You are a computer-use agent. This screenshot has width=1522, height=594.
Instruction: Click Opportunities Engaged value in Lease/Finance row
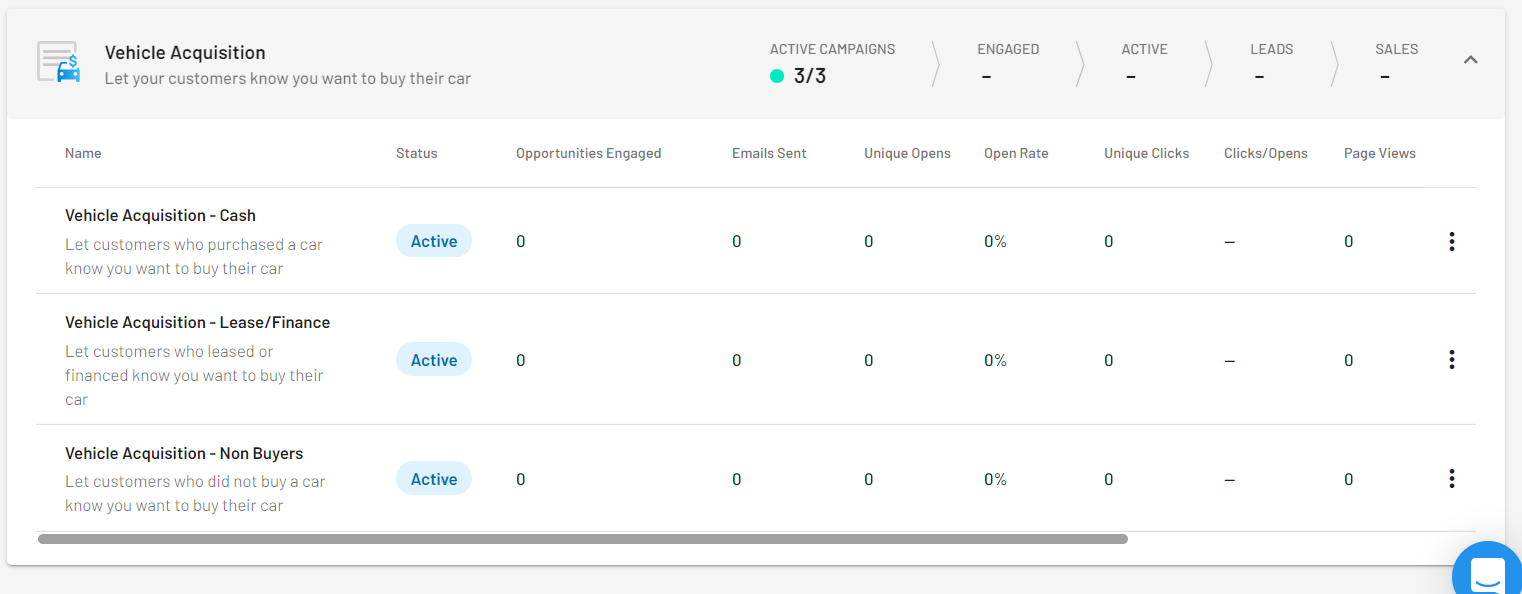tap(521, 360)
